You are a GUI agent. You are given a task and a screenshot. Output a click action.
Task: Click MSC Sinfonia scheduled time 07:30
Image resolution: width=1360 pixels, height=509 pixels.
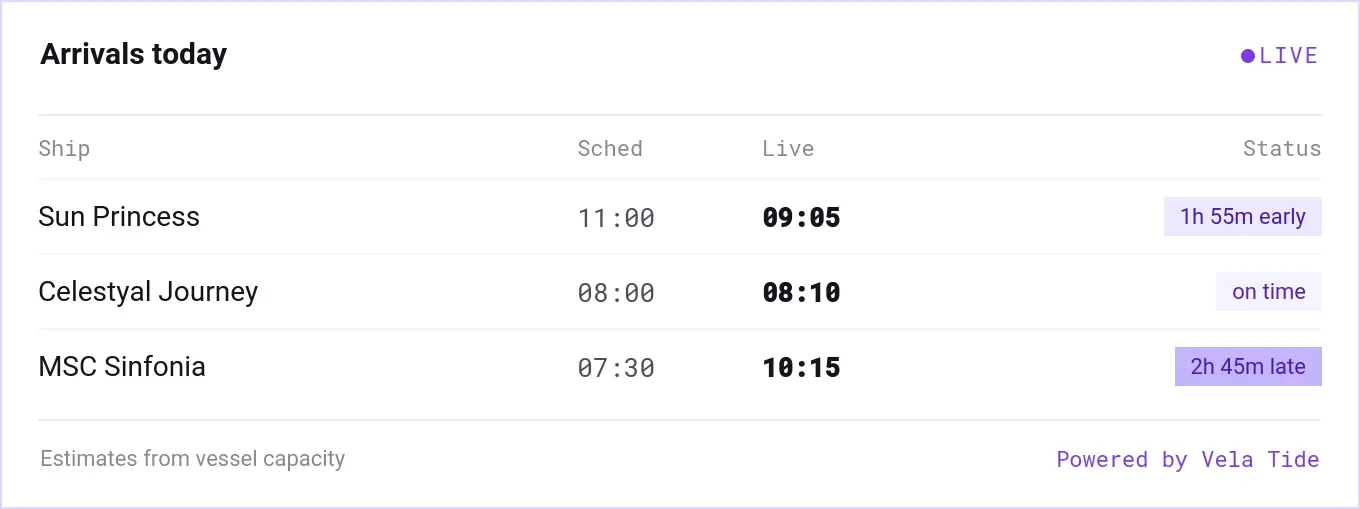tap(616, 368)
